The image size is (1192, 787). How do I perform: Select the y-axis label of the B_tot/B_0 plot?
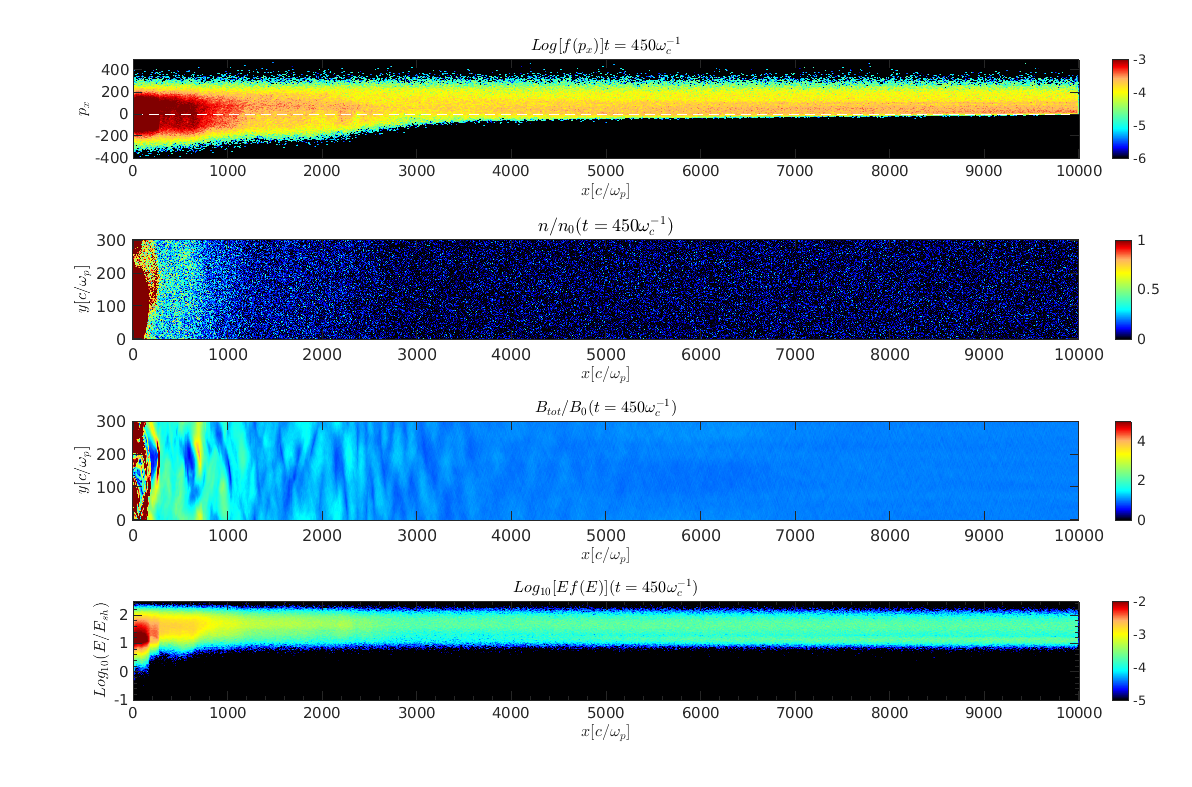click(84, 471)
